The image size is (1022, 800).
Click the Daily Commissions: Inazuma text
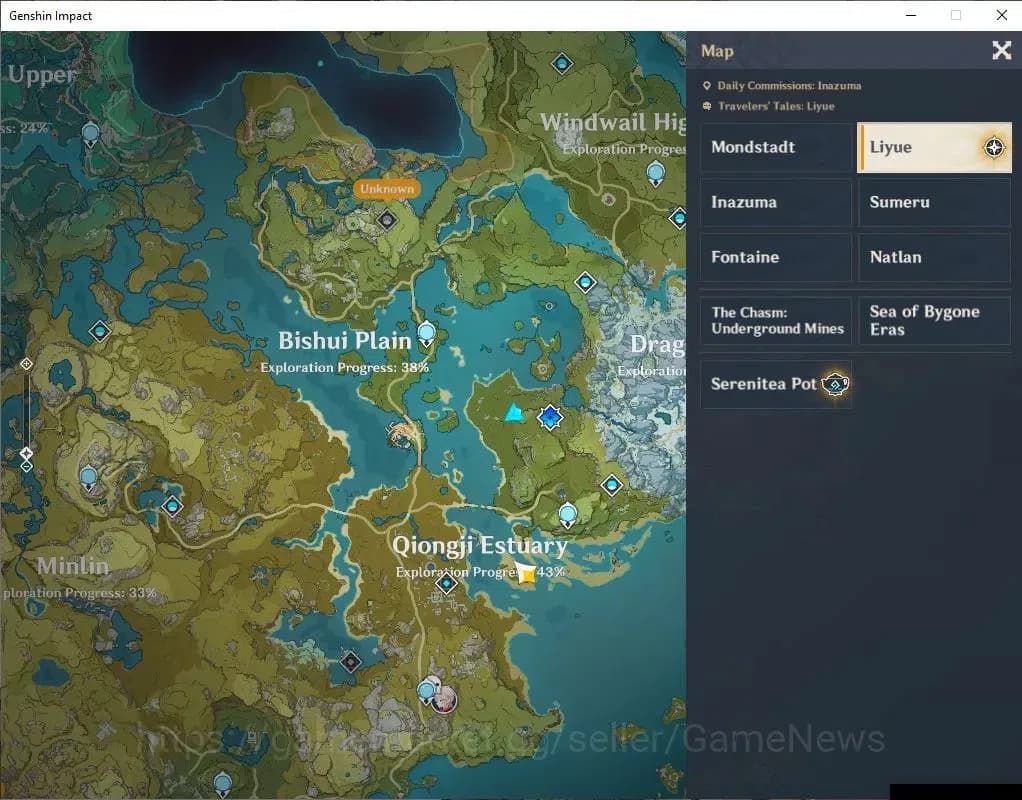tap(789, 85)
